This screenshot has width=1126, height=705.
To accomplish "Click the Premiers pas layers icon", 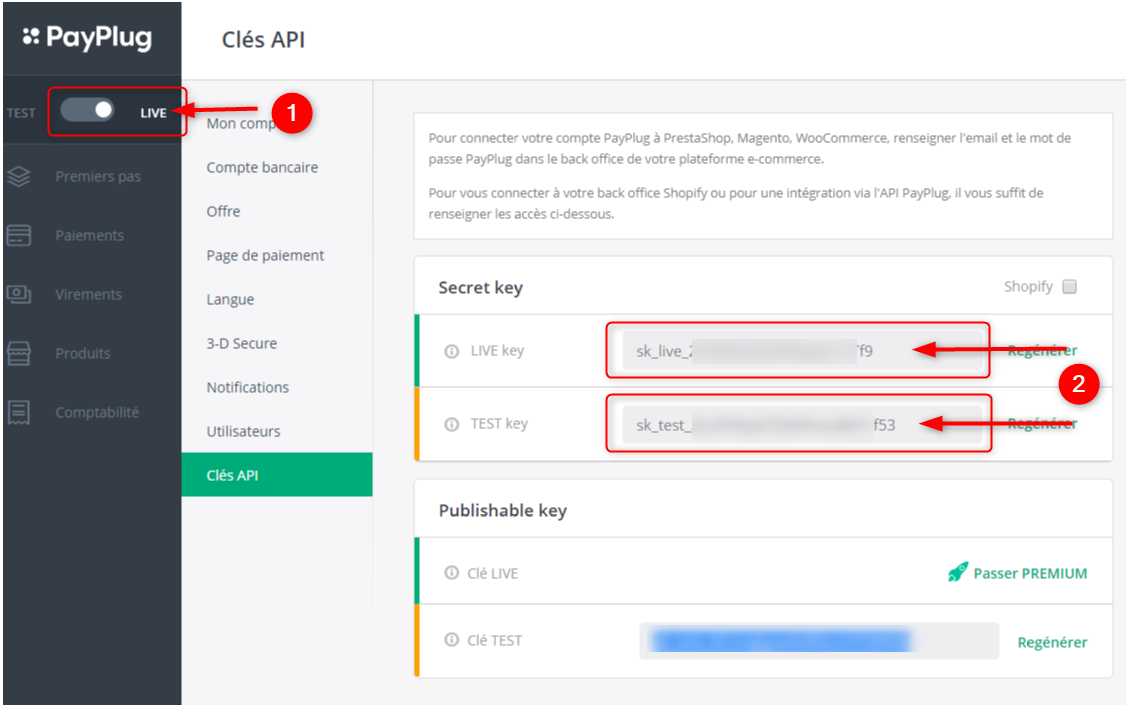I will (19, 177).
